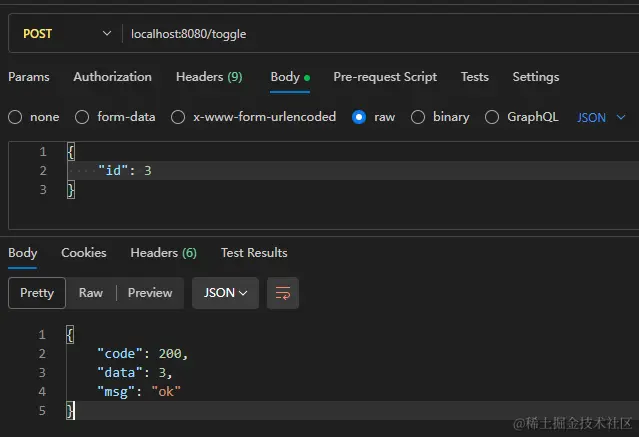Open the Pre-request Script tab
The height and width of the screenshot is (437, 639).
(385, 77)
